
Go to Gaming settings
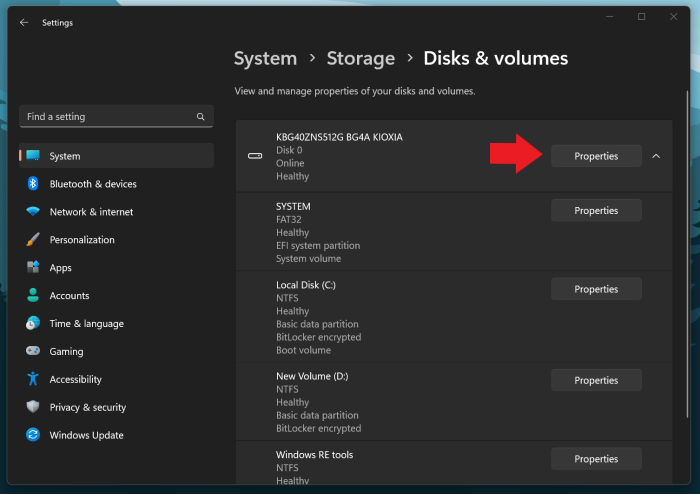[x=116, y=351]
